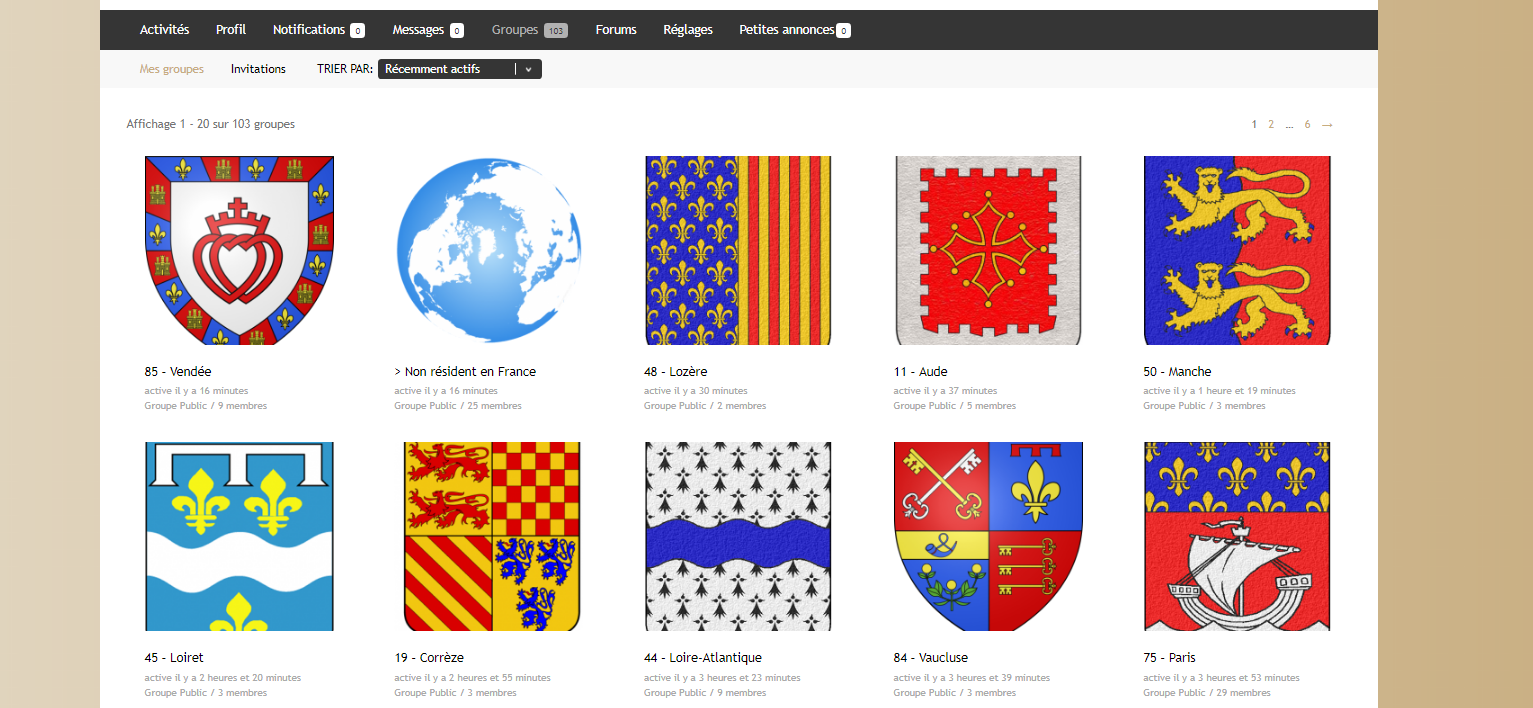Click the Corrèze quartered coat of arms
Screen dimensions: 1533x708
click(491, 536)
